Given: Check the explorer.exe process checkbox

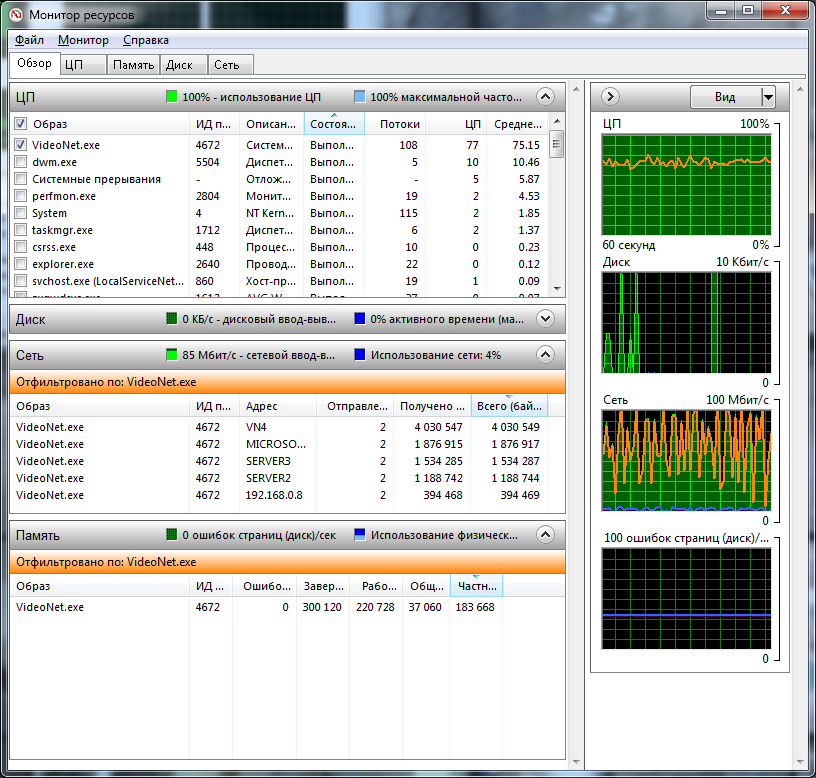Looking at the screenshot, I should tap(20, 264).
